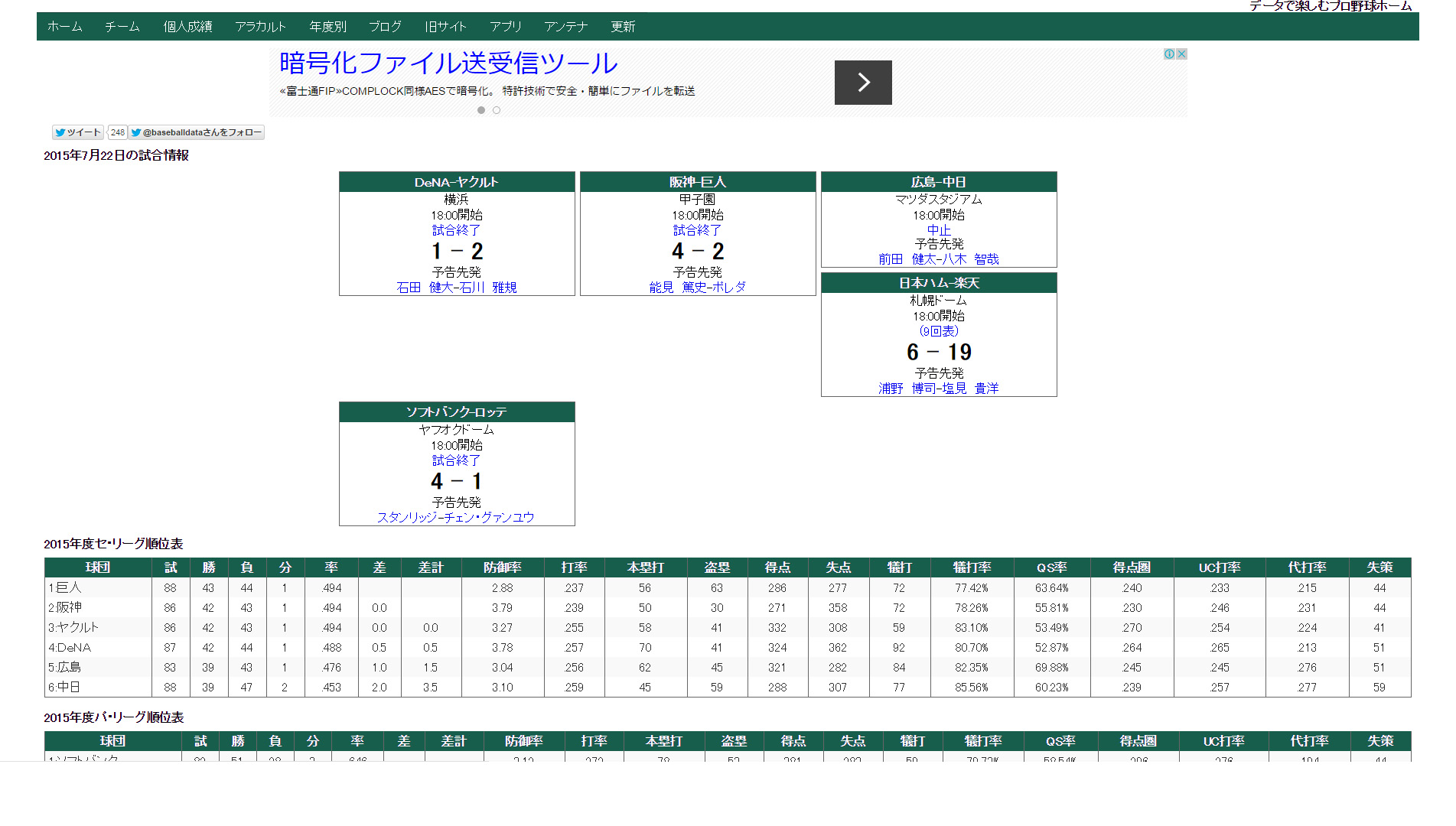This screenshot has height=826, width=1456.
Task: Open the 年度別 menu item
Action: (x=327, y=26)
